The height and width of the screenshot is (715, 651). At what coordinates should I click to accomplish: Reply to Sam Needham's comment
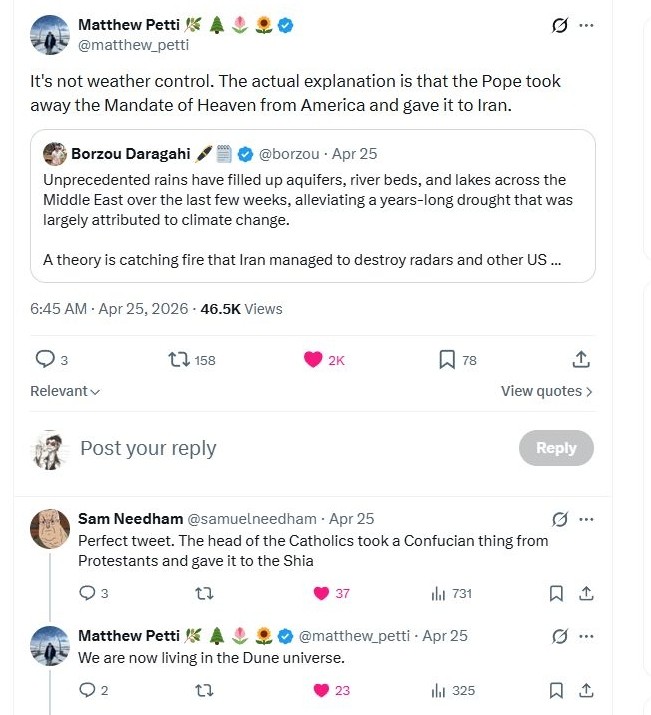[87, 593]
